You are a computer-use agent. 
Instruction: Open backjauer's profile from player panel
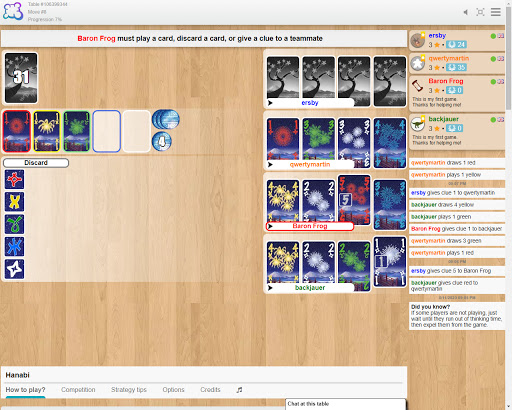(x=443, y=119)
